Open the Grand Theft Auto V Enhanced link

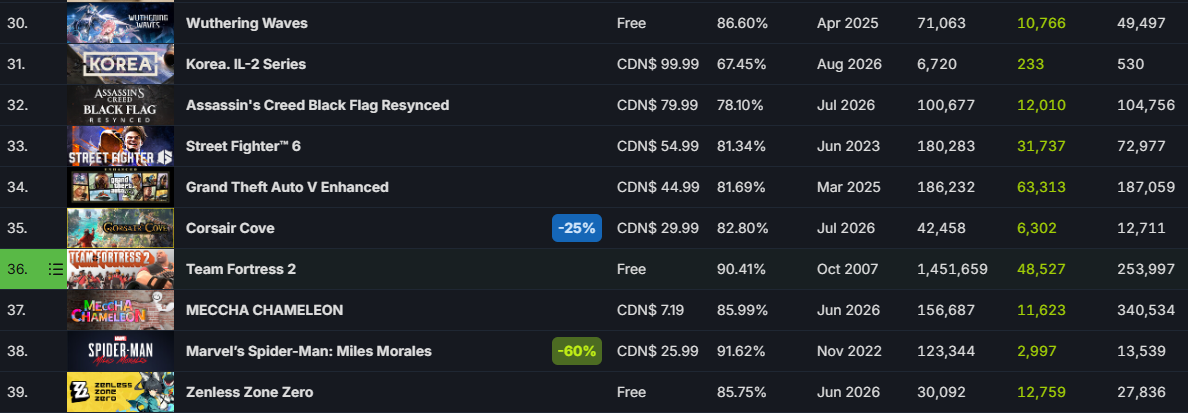pyautogui.click(x=287, y=187)
